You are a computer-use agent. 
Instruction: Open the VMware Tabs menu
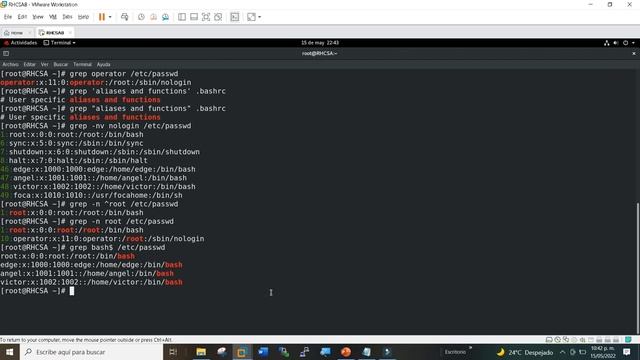pos(67,17)
